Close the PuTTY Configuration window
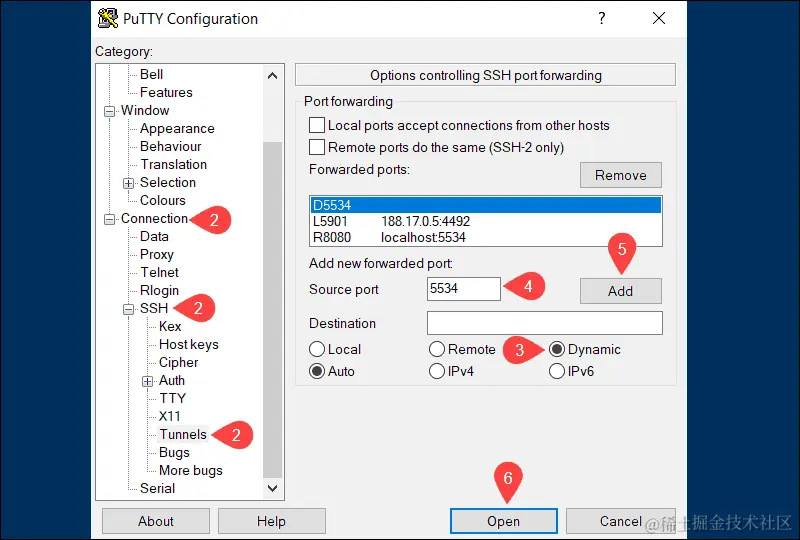This screenshot has height=540, width=800. pyautogui.click(x=659, y=18)
